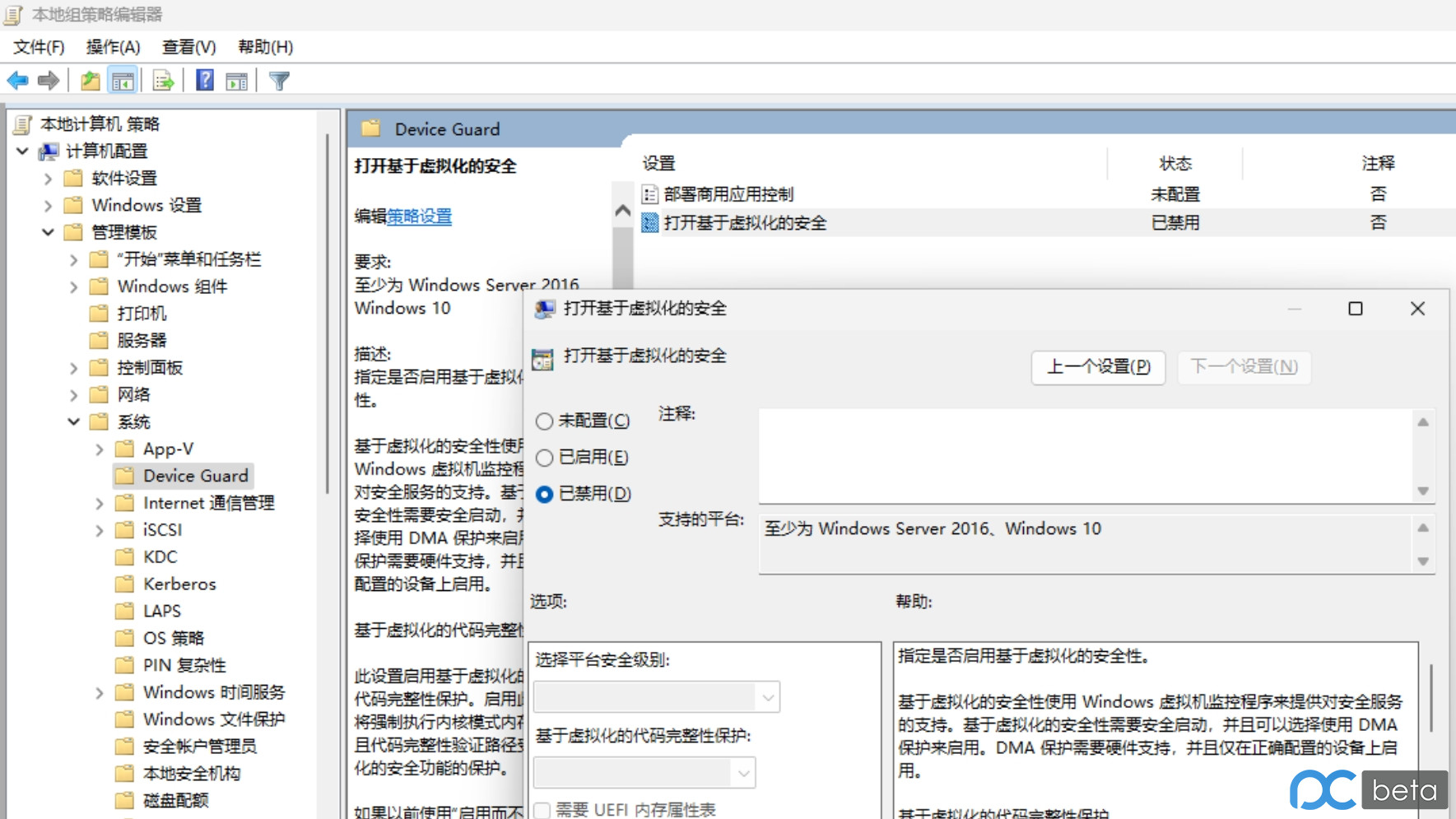Click the help text pane scrollbar thumb
The width and height of the screenshot is (1456, 819).
1432,697
